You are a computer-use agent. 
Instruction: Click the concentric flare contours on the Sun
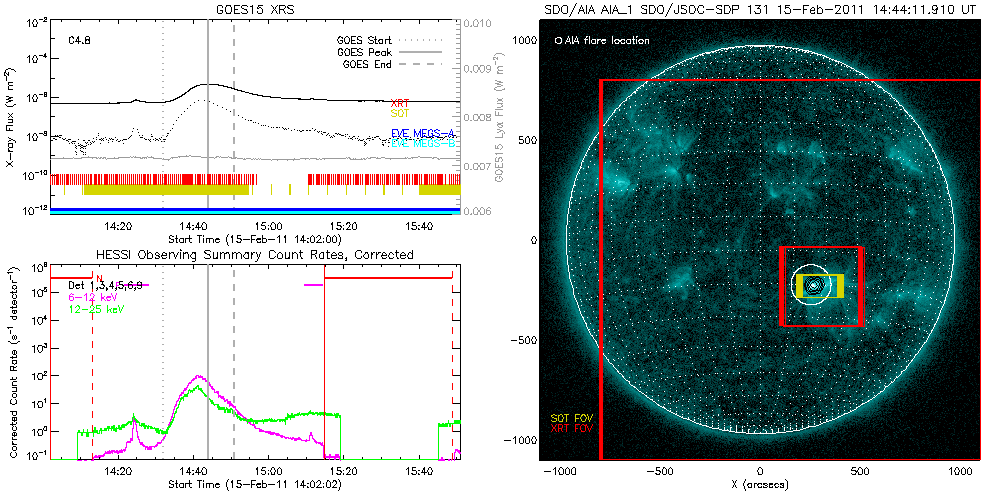click(815, 285)
